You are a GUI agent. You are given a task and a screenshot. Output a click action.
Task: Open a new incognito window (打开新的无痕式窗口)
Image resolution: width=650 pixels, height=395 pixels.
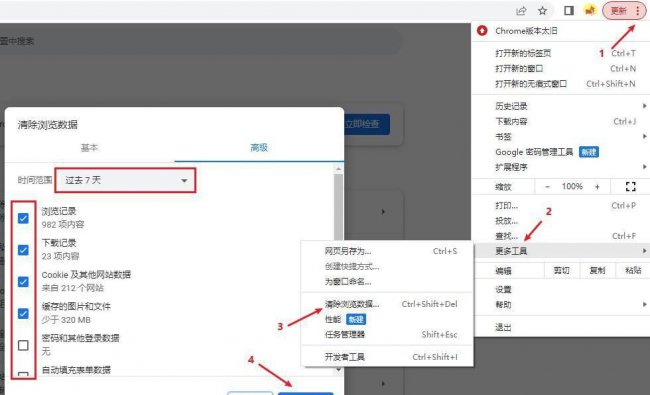point(560,84)
